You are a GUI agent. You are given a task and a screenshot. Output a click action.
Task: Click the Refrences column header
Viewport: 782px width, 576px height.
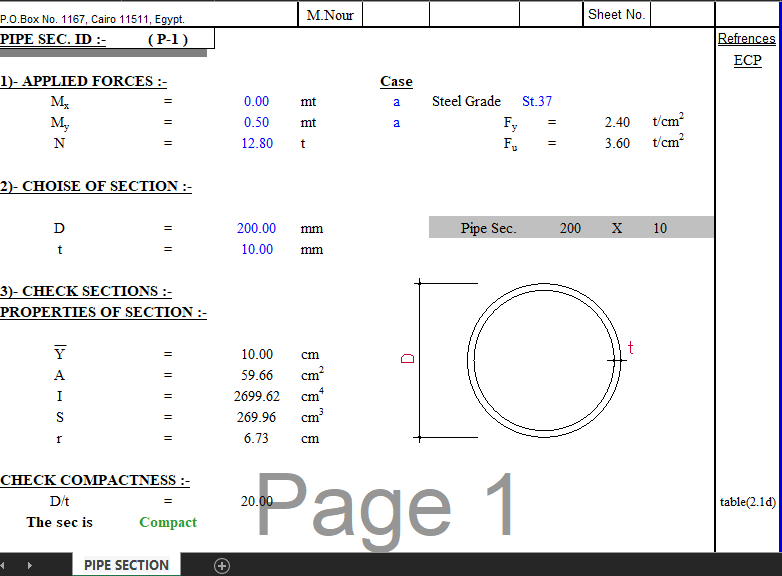747,38
